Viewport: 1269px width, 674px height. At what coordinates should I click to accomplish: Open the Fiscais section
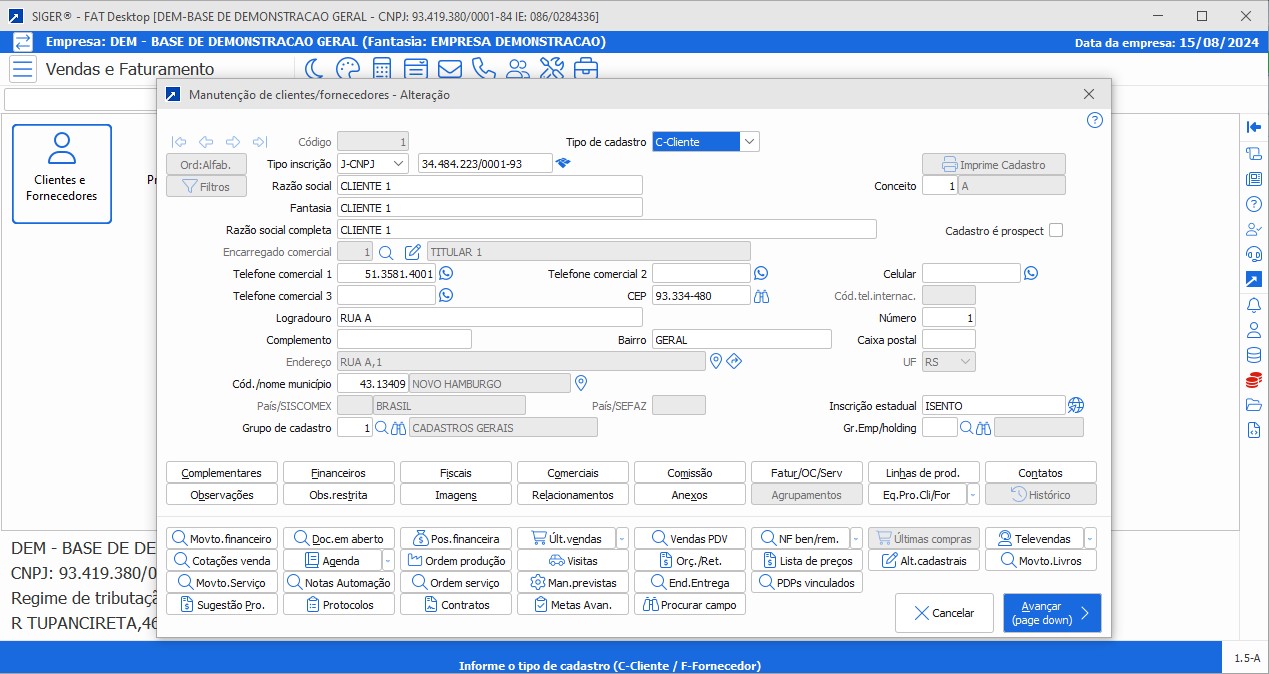(455, 473)
